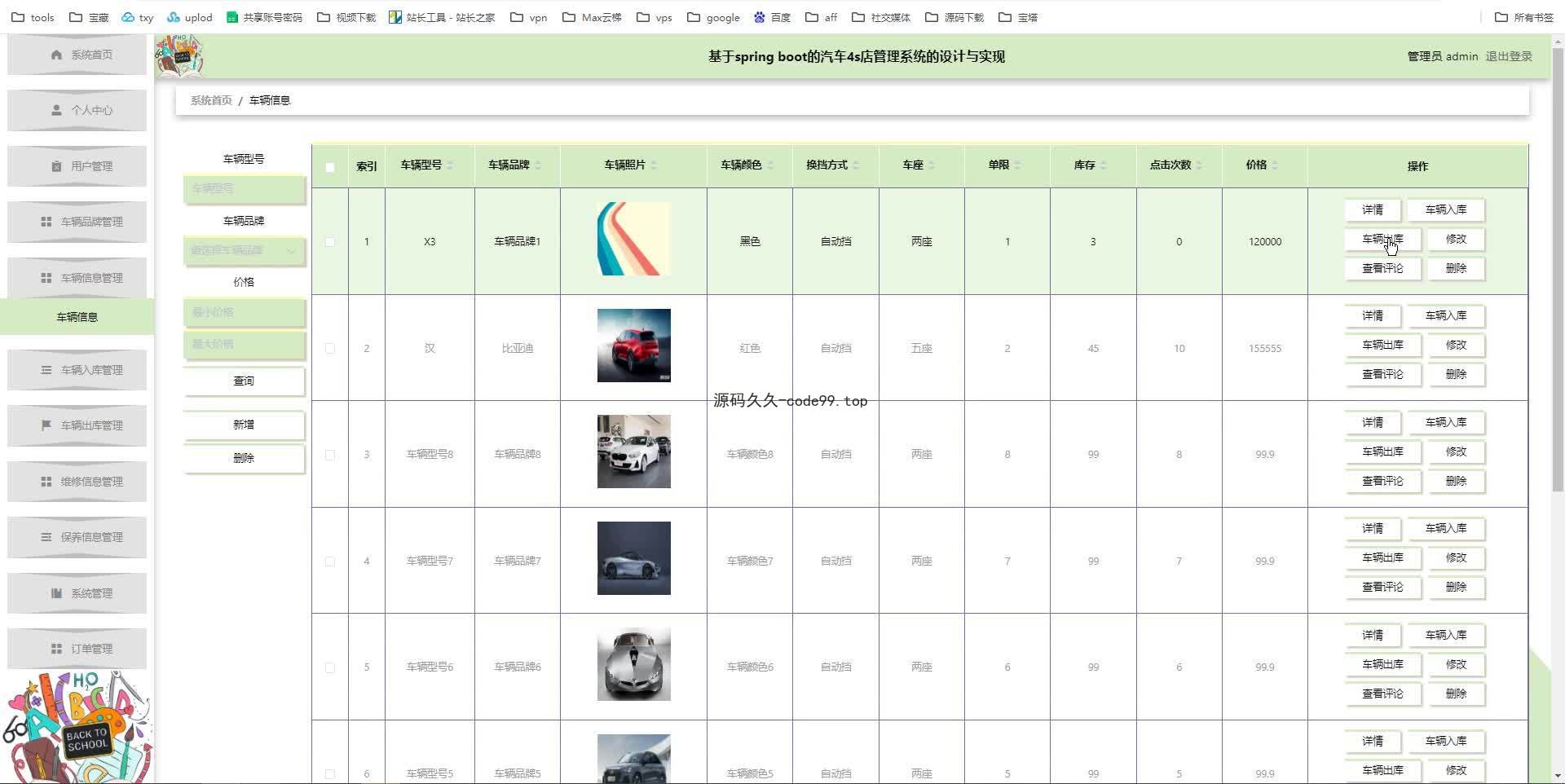Check the row checkbox for 汉 比亚迪
Screen dimensions: 1565x784
pyautogui.click(x=330, y=348)
